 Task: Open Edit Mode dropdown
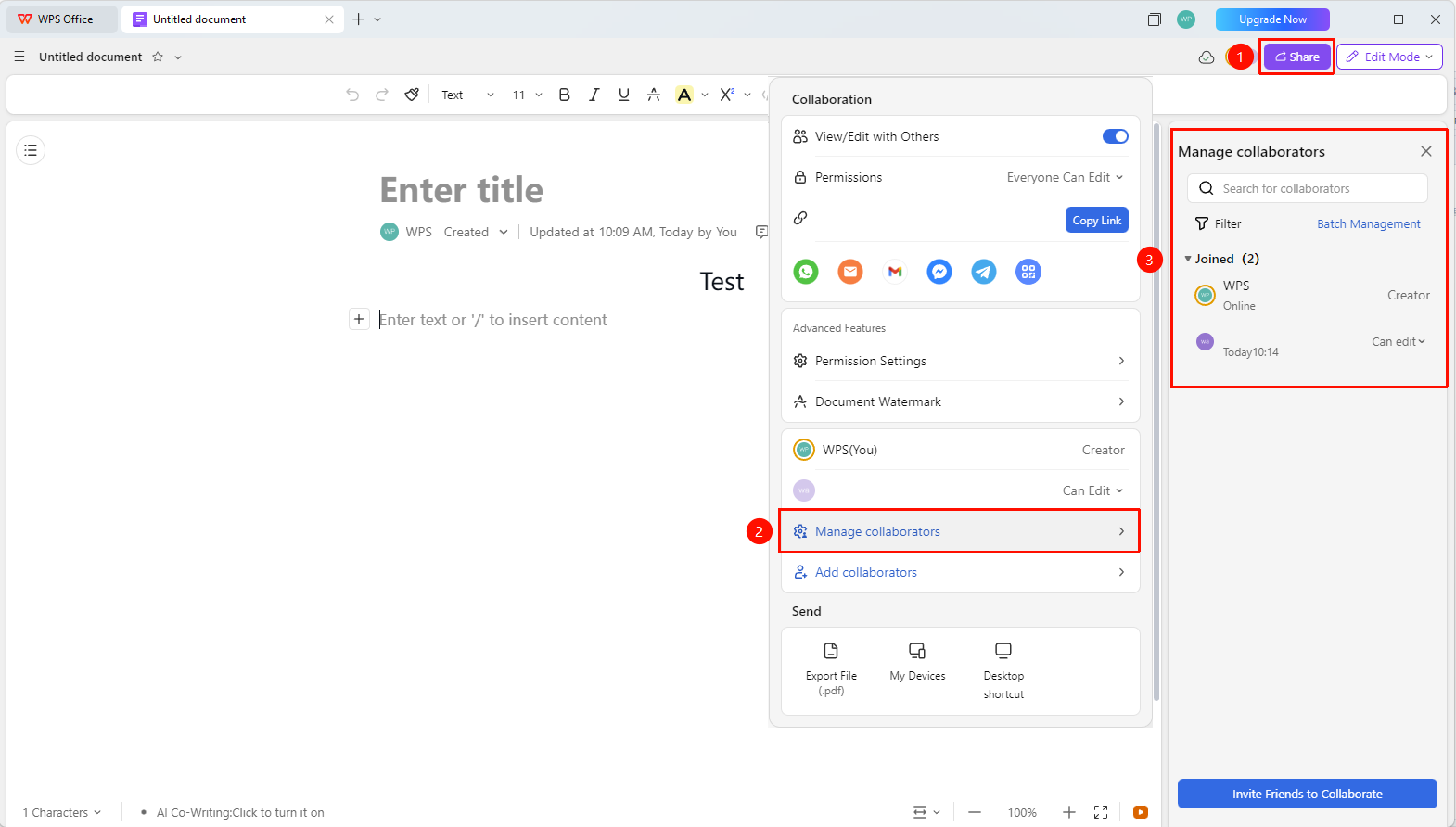[1389, 57]
